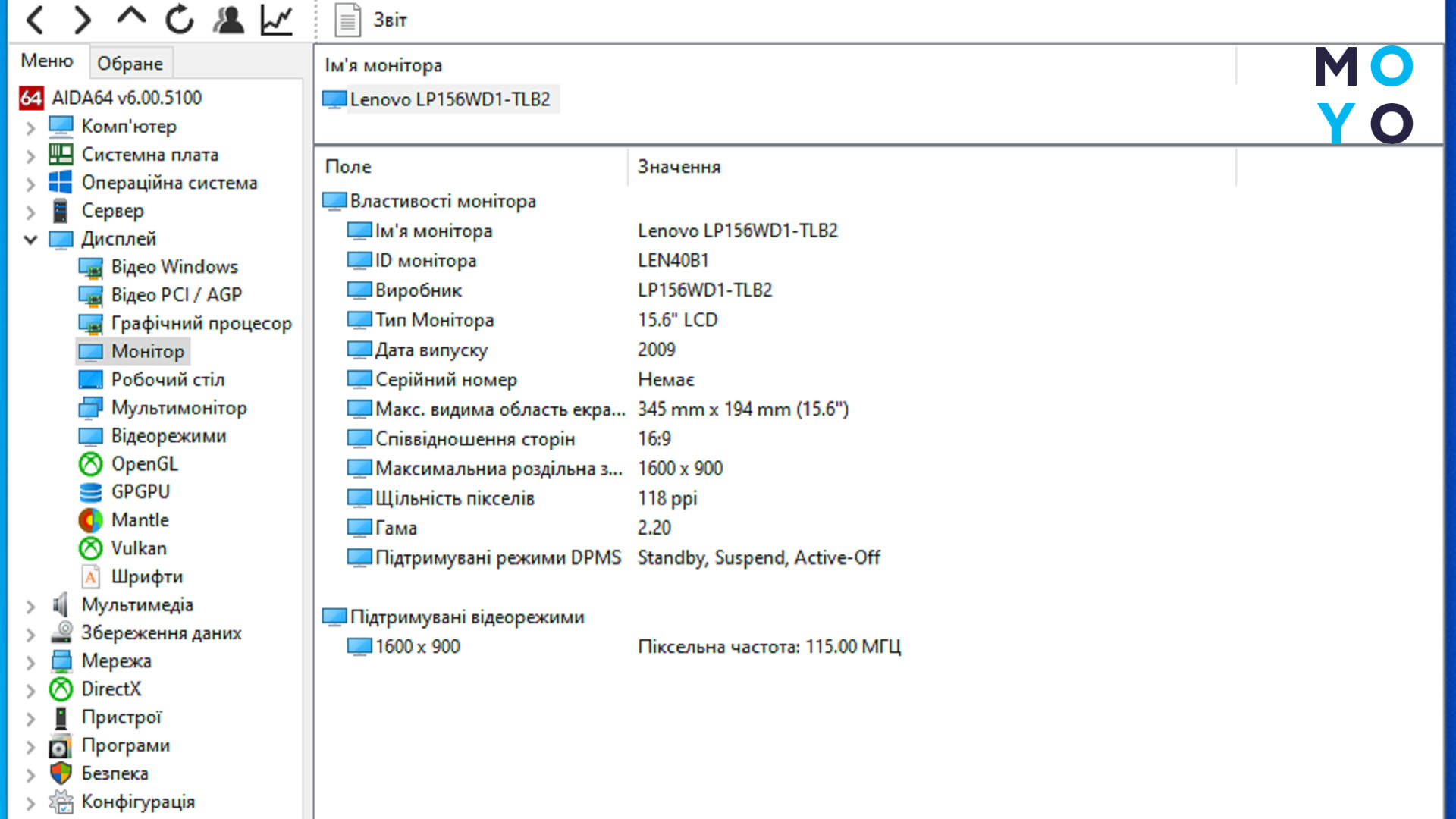
Task: Expand the Сервер tree node
Action: click(30, 212)
